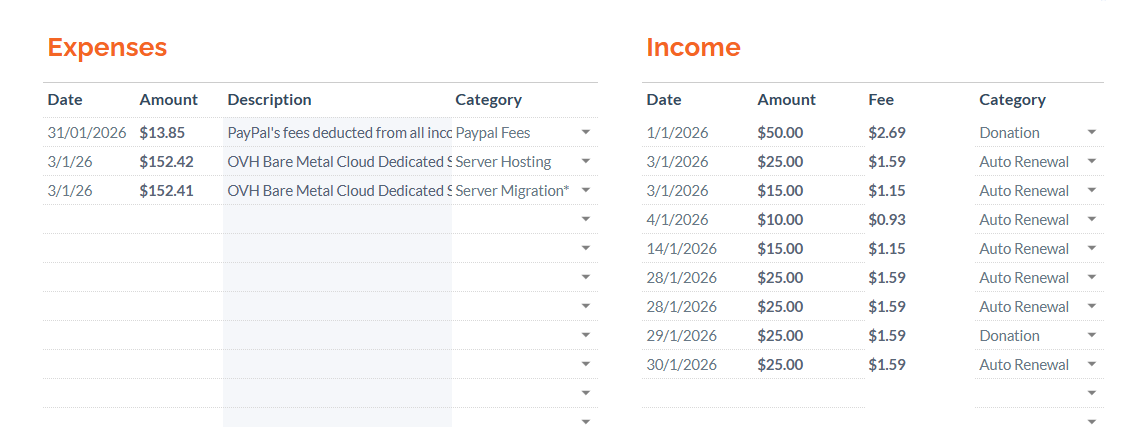The image size is (1145, 427).
Task: Click the $50.00 income amount cell
Action: click(x=780, y=132)
